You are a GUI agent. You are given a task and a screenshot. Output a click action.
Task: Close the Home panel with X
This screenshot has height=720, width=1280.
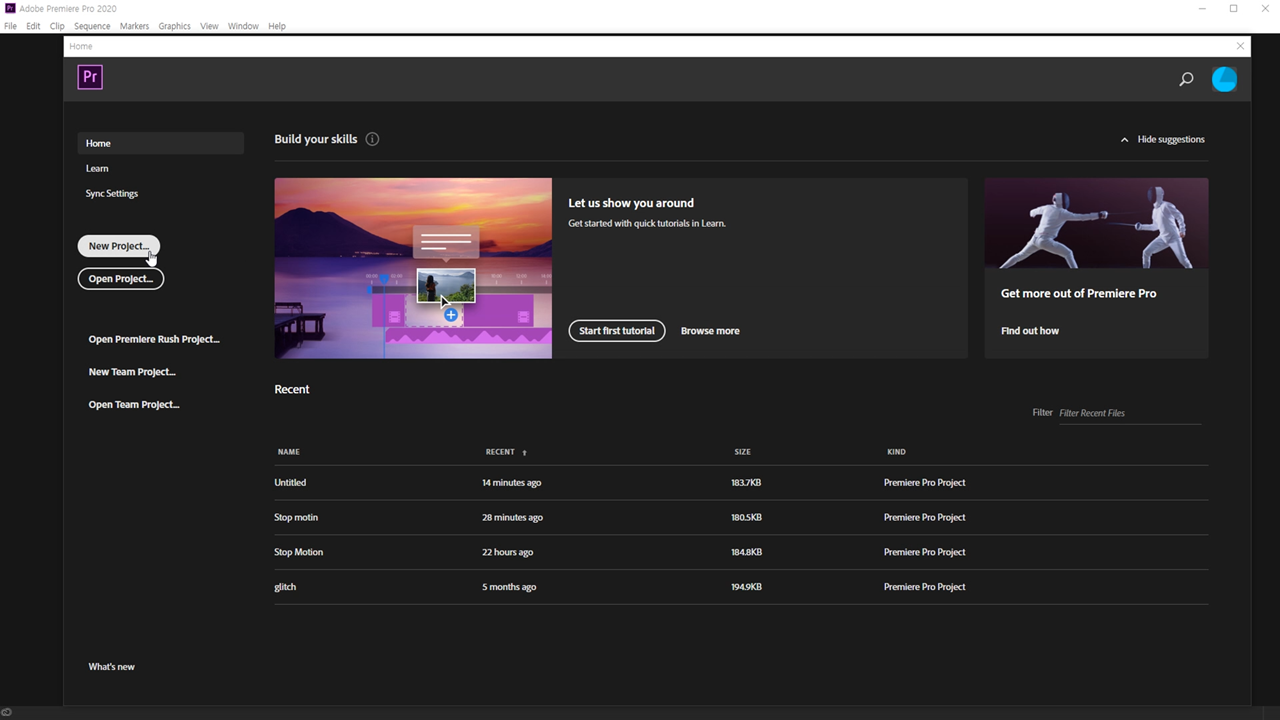(x=1240, y=46)
